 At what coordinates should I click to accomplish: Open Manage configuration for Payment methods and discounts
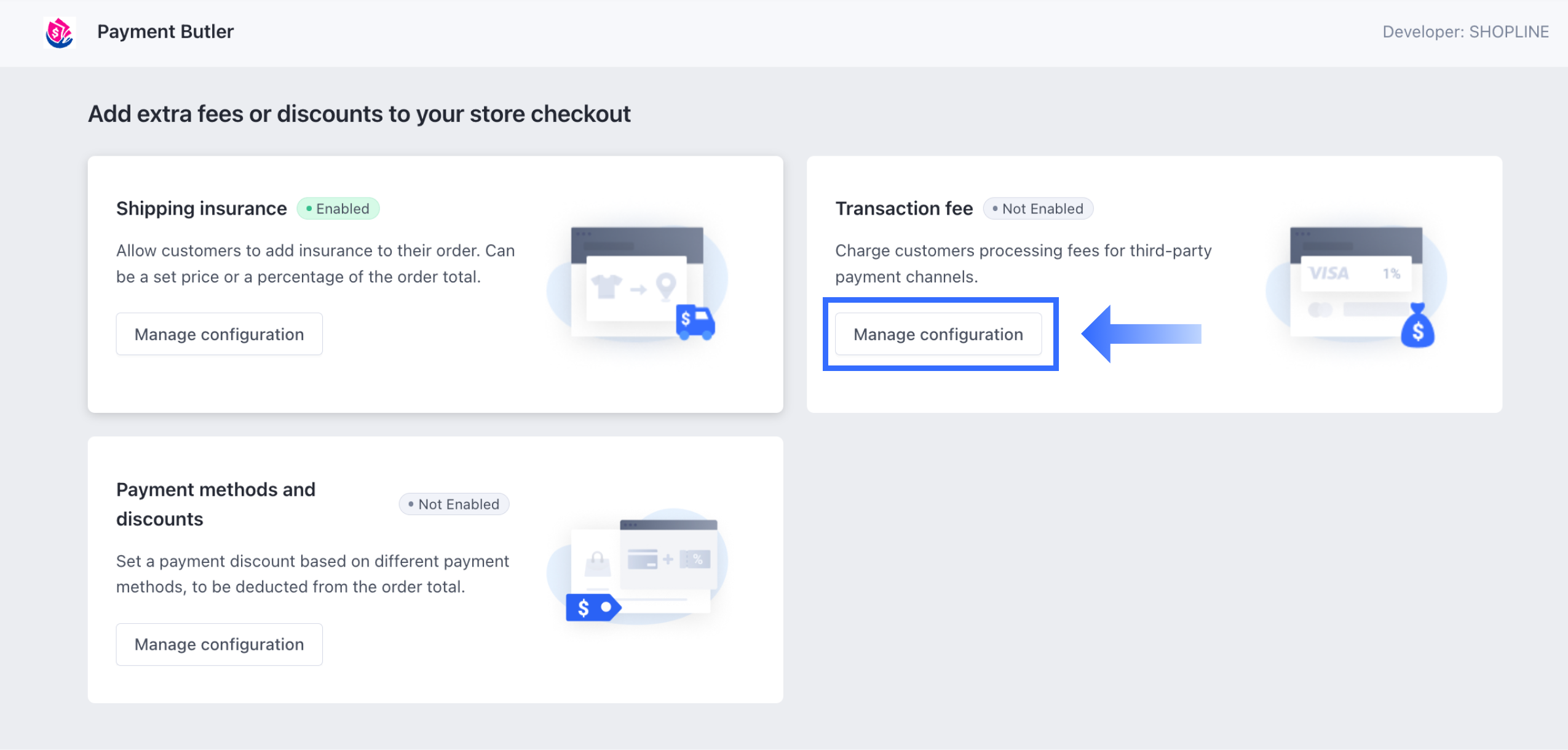point(219,644)
